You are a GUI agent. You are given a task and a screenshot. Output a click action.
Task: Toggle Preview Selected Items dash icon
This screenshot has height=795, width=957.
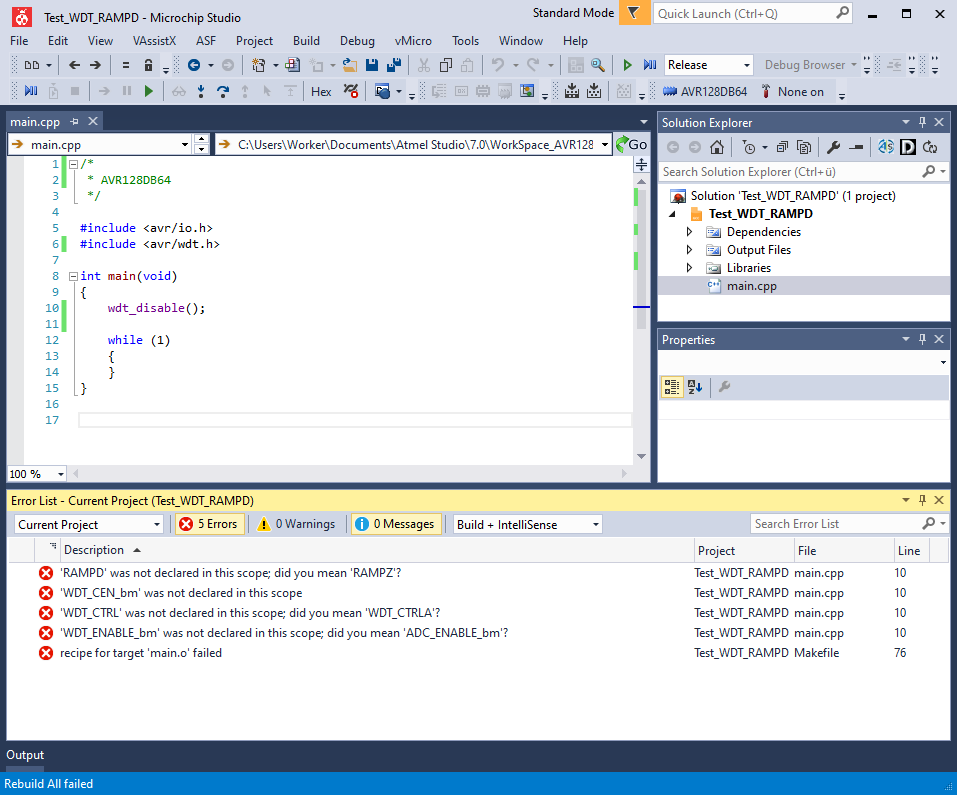pos(856,147)
